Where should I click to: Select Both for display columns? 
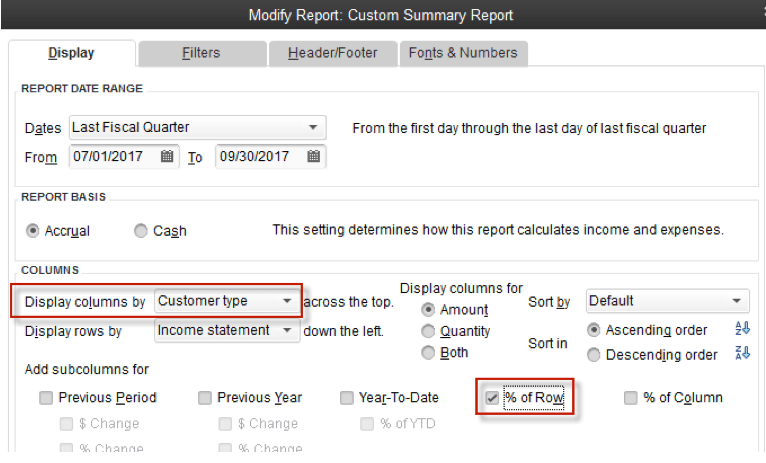tap(428, 352)
